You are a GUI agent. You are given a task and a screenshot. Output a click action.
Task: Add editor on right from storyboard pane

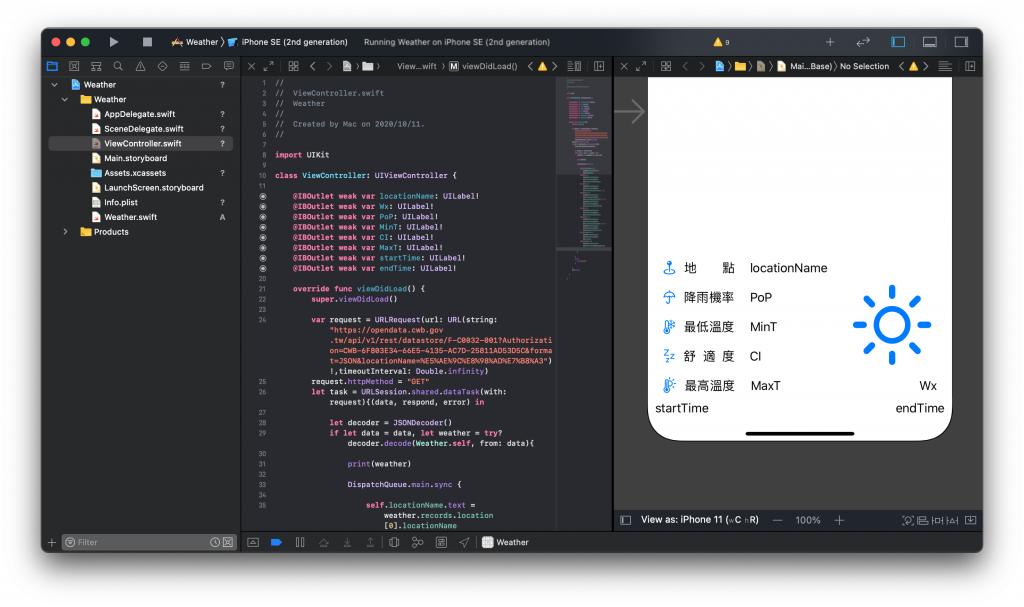point(970,66)
